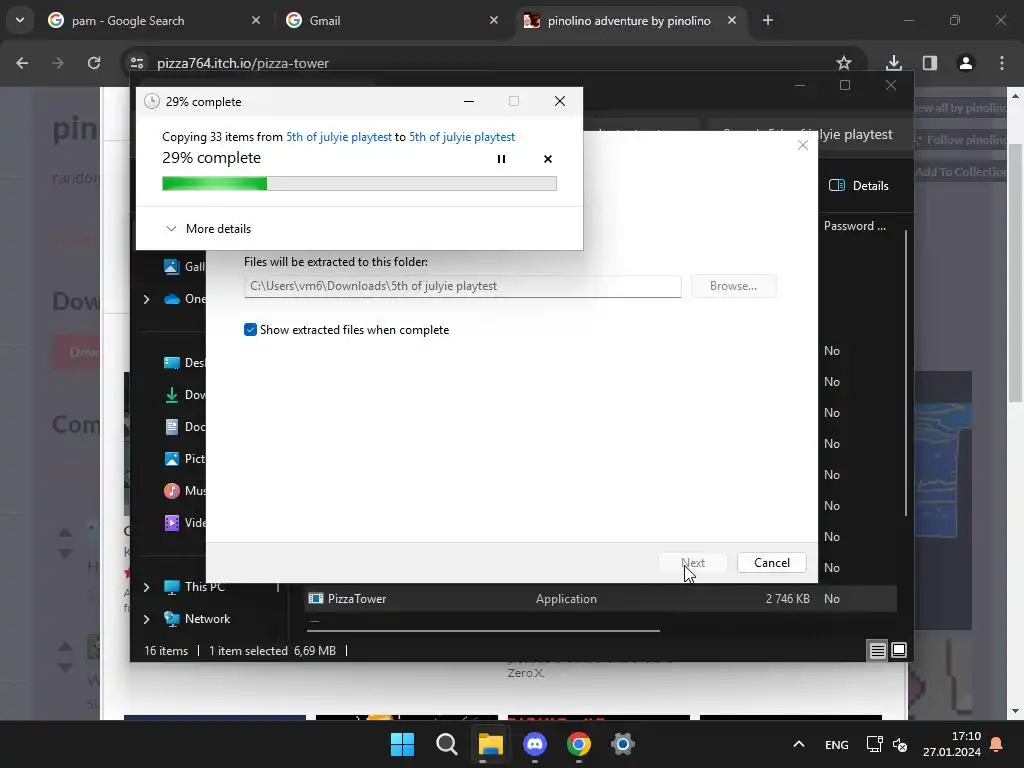Close the extract wizard with its X
1024x768 pixels.
803,145
